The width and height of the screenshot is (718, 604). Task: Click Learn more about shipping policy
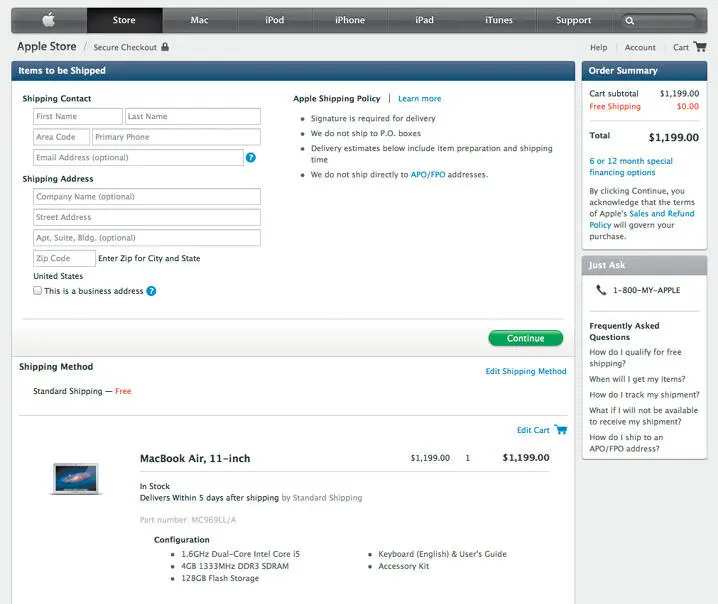(419, 98)
